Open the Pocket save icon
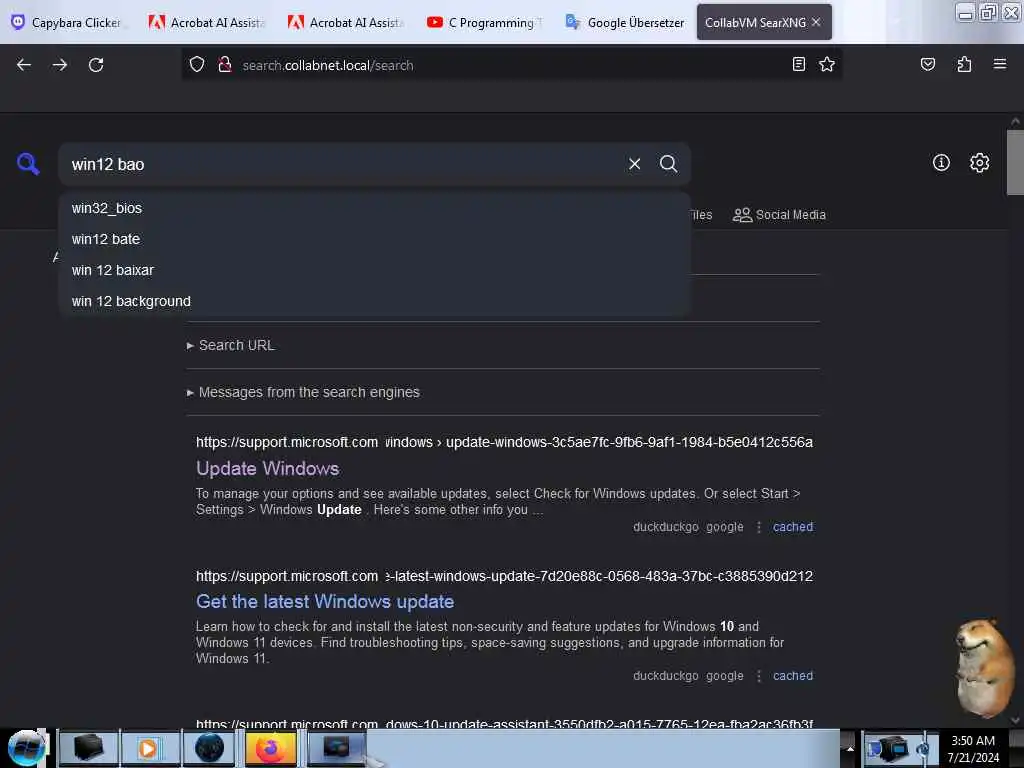 [927, 64]
